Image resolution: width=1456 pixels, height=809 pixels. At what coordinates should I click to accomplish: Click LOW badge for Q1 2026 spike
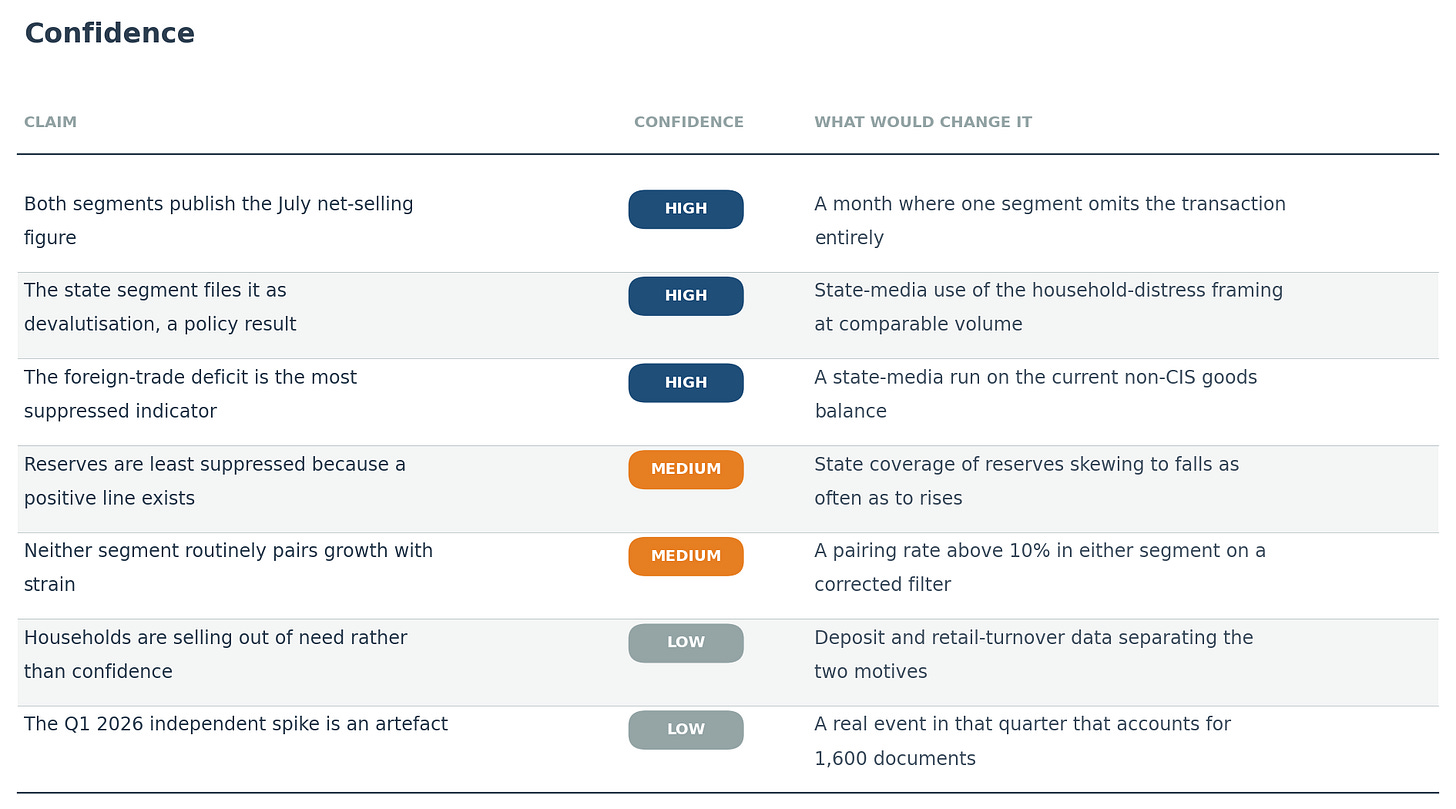pos(686,730)
